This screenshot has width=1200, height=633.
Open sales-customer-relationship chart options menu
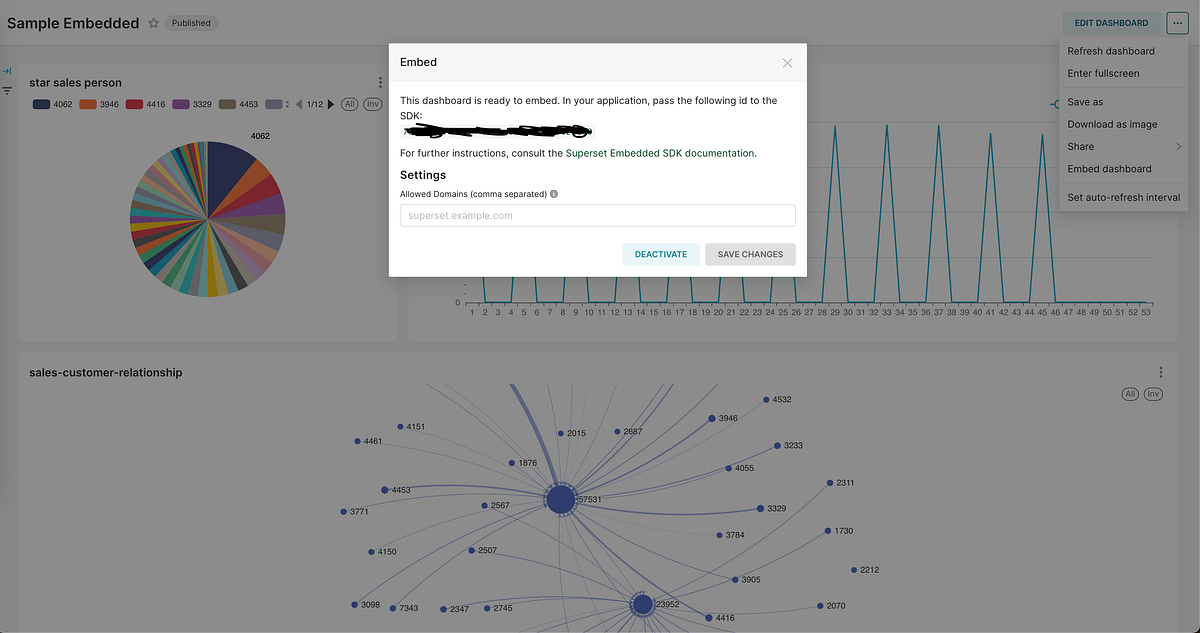1161,372
